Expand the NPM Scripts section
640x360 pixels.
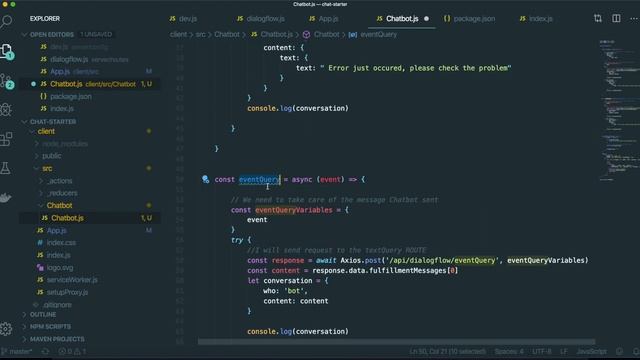point(50,327)
